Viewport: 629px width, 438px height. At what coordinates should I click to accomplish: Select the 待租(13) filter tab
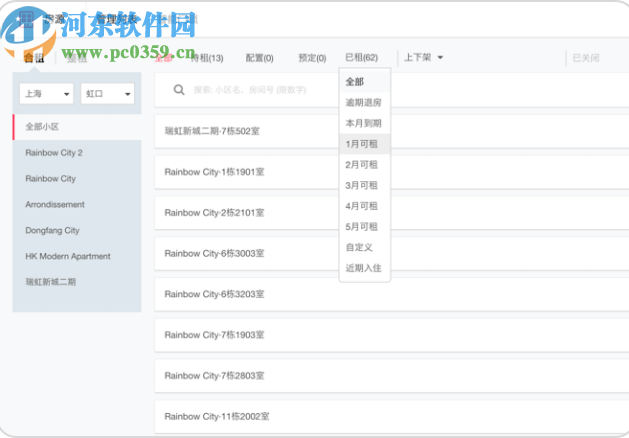207,58
